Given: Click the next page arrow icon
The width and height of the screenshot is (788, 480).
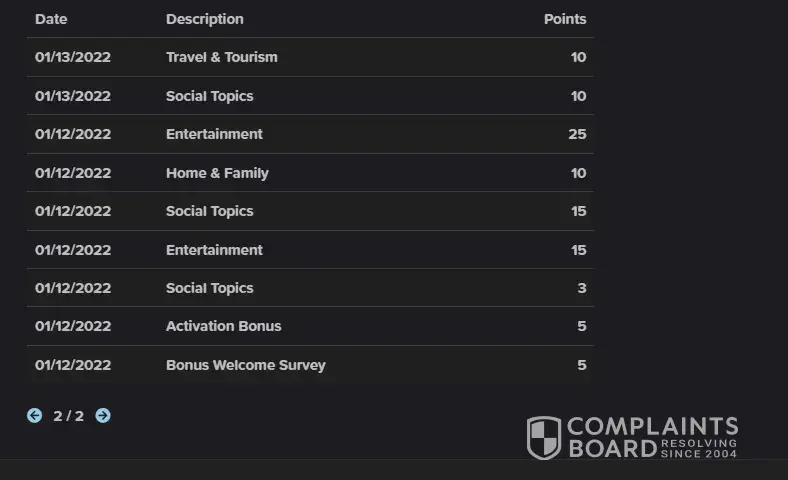Looking at the screenshot, I should pyautogui.click(x=103, y=415).
